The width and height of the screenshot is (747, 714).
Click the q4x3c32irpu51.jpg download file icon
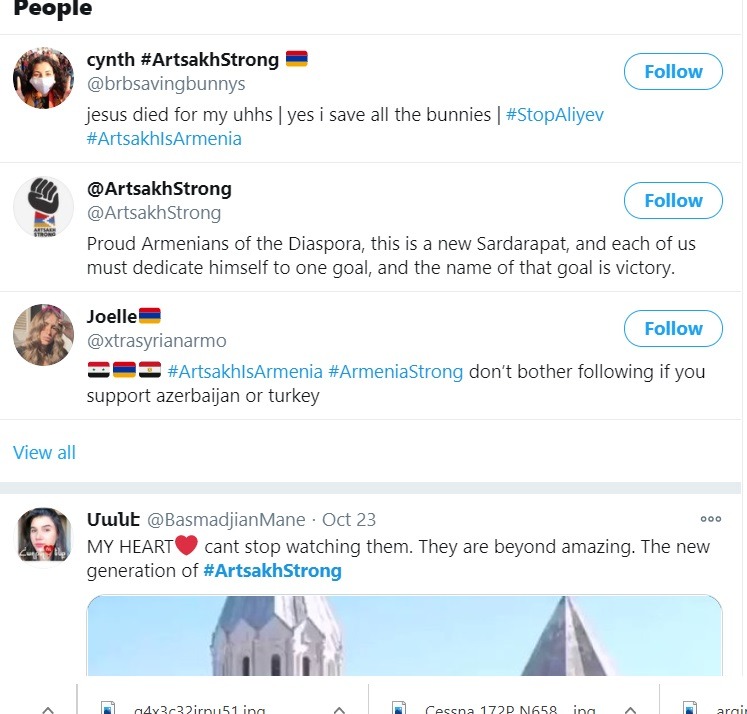click(x=109, y=708)
